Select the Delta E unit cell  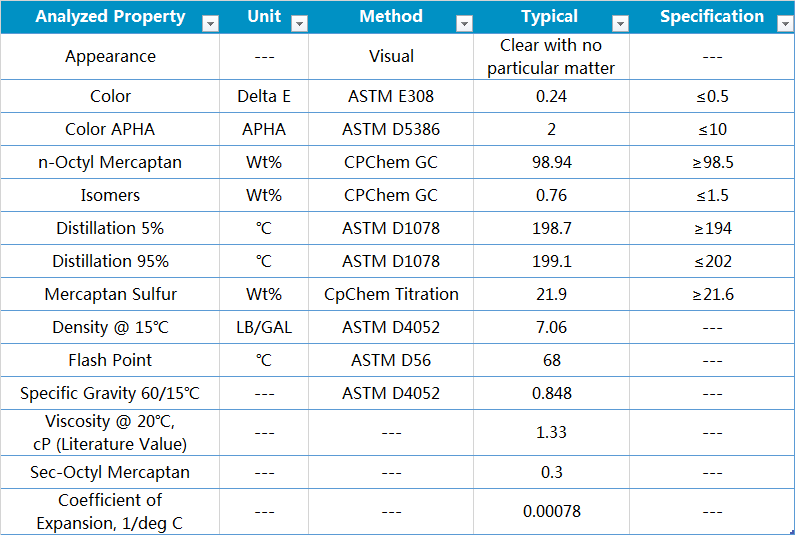[x=264, y=96]
